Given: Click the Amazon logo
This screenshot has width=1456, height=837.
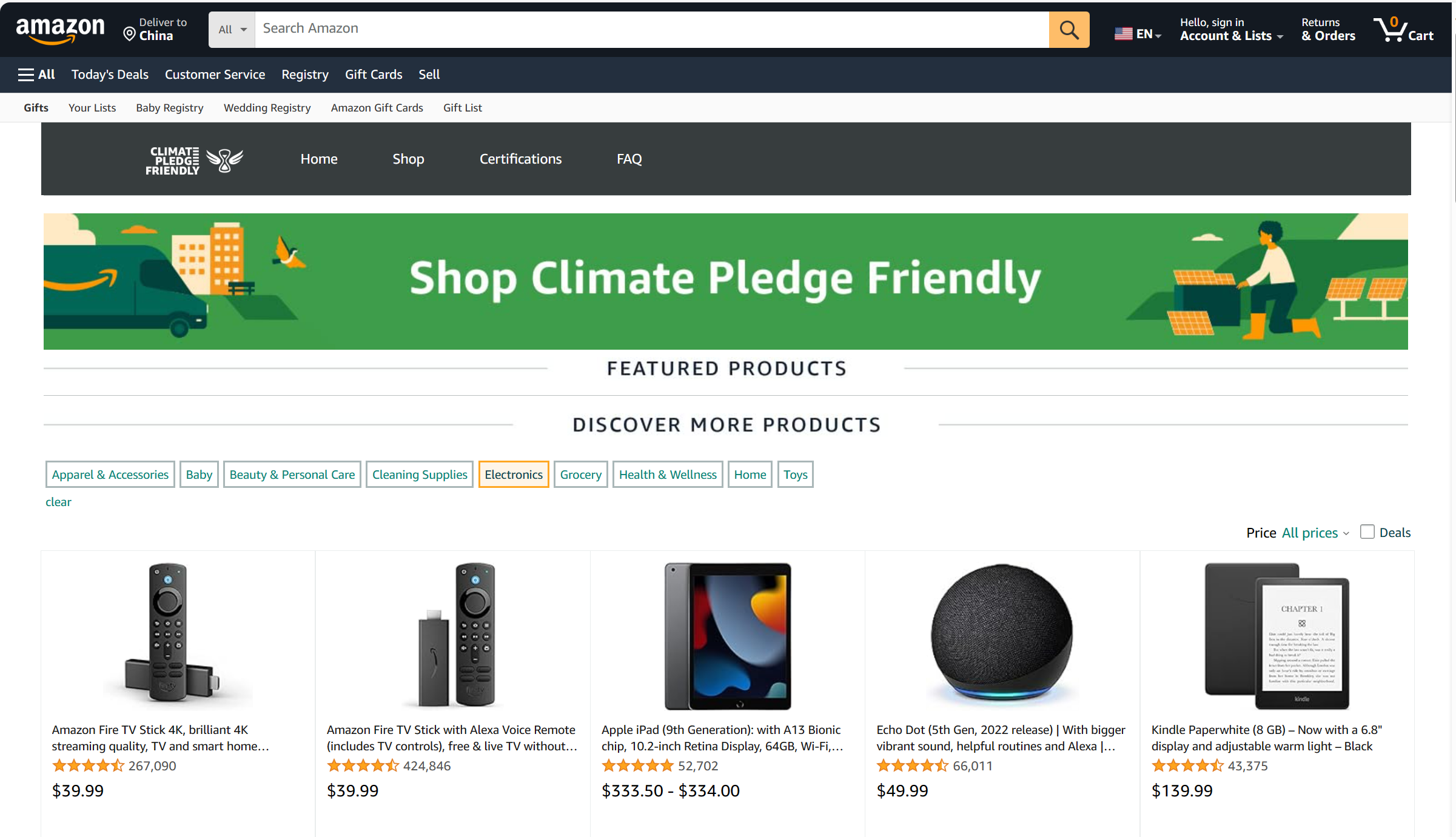Looking at the screenshot, I should (60, 29).
